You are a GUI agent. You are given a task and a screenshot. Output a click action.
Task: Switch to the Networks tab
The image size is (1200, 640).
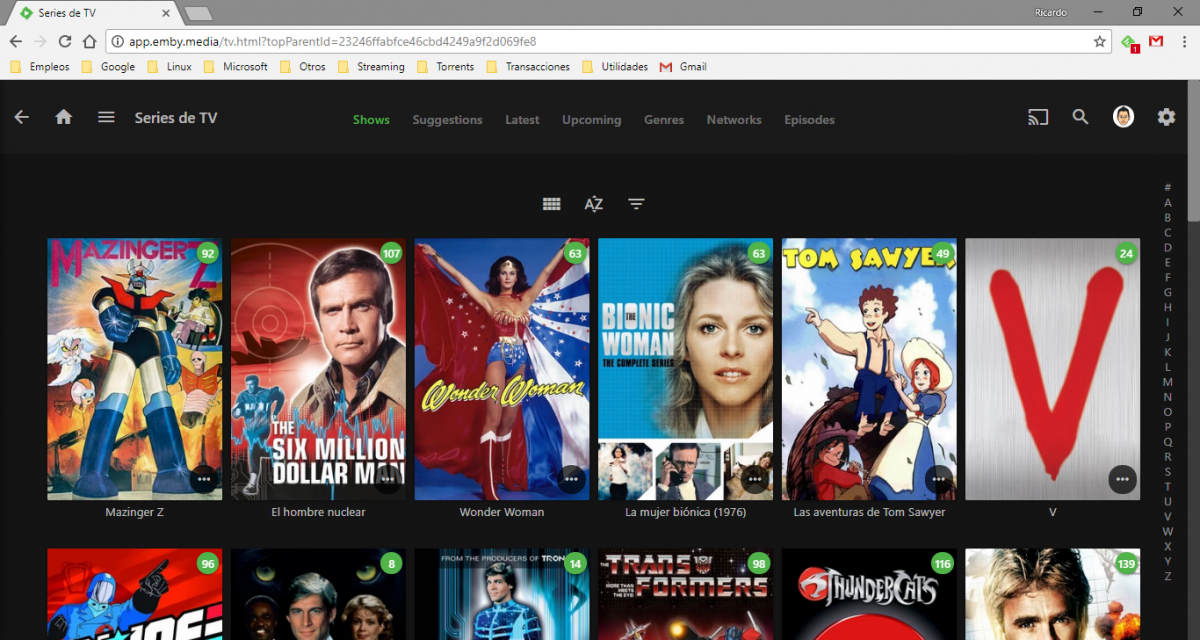(x=734, y=119)
